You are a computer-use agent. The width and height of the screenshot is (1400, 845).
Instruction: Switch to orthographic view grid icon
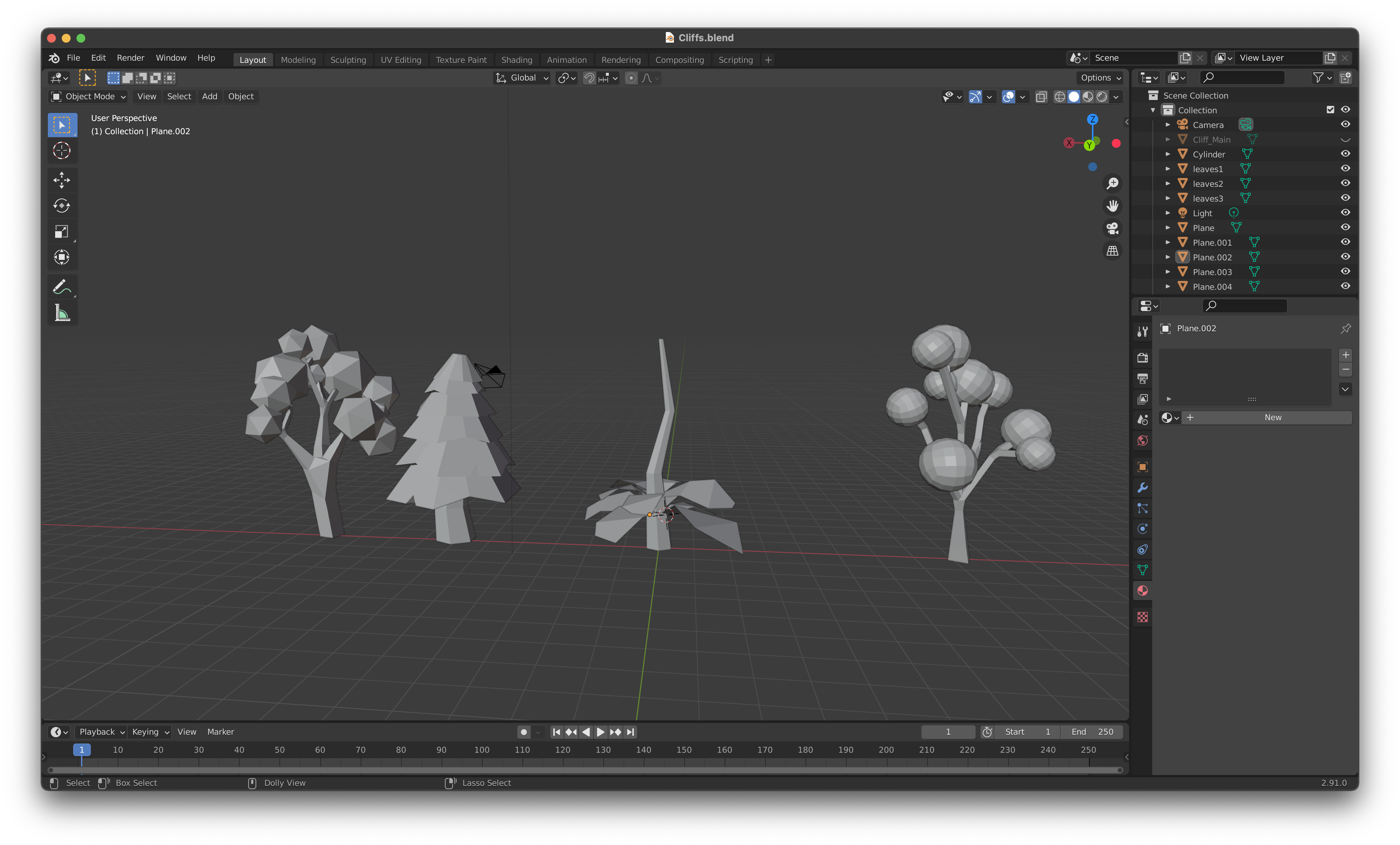[x=1112, y=251]
